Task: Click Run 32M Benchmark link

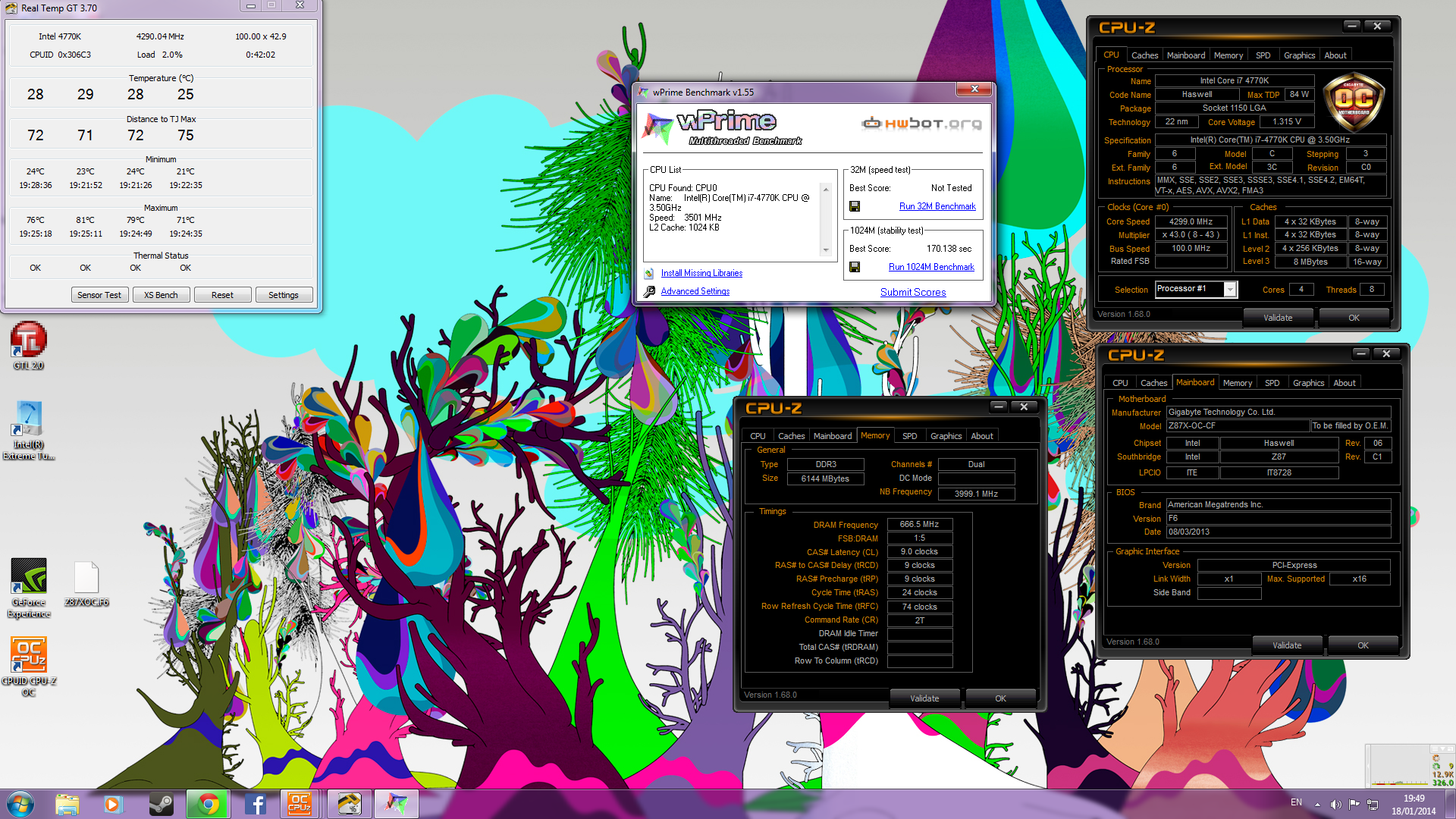Action: [937, 206]
